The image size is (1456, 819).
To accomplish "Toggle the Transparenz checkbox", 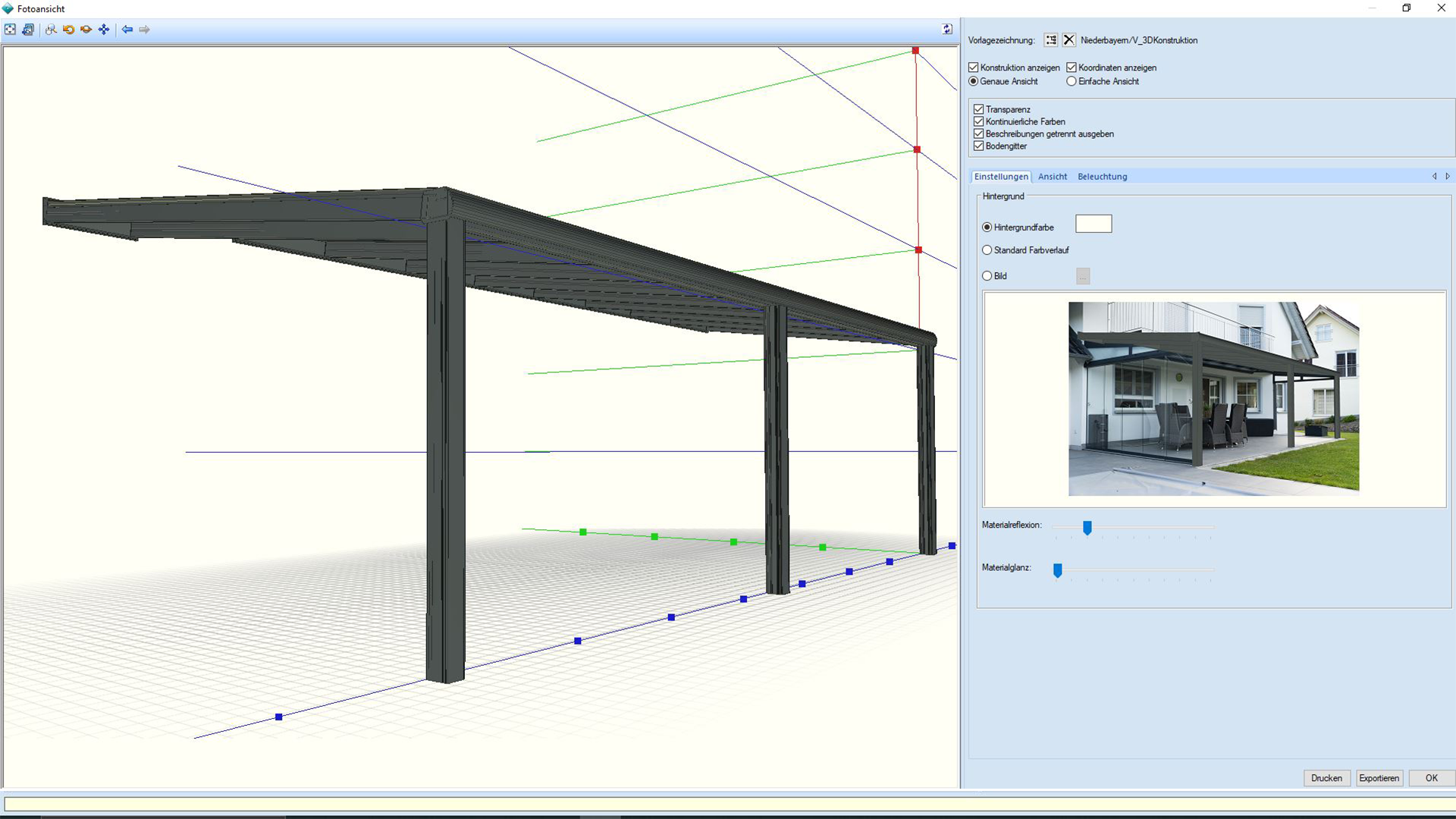I will pos(979,109).
